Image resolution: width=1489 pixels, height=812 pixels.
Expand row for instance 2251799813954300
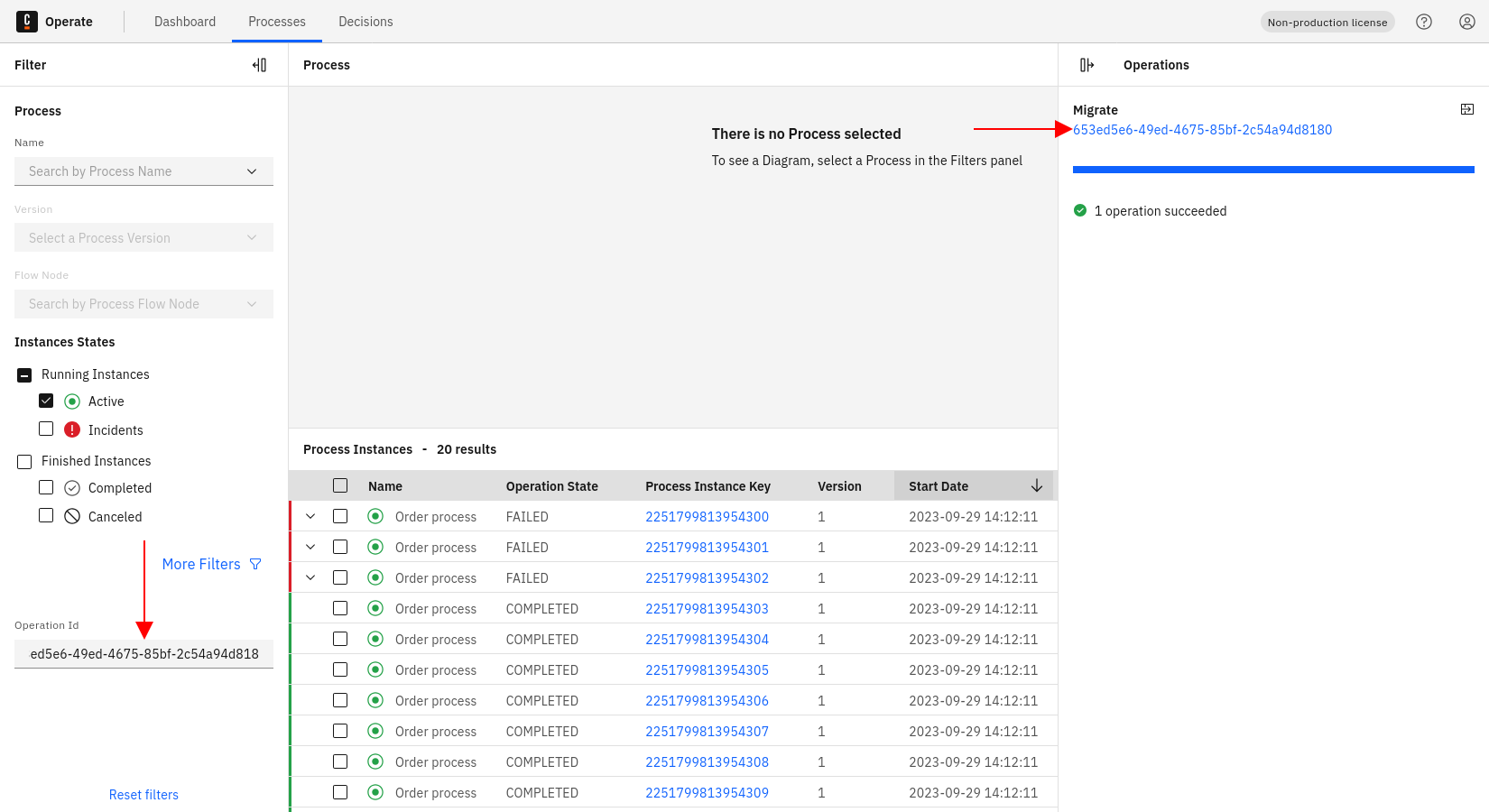point(310,517)
